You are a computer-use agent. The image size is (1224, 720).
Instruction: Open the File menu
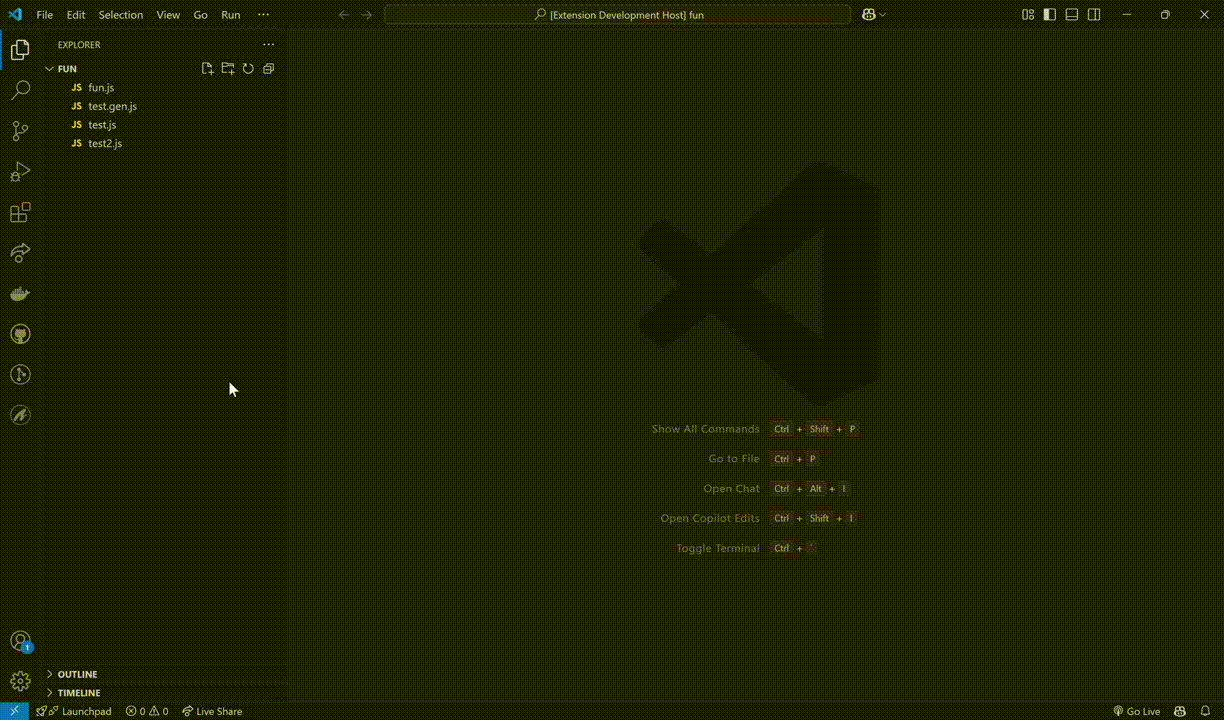pos(45,15)
